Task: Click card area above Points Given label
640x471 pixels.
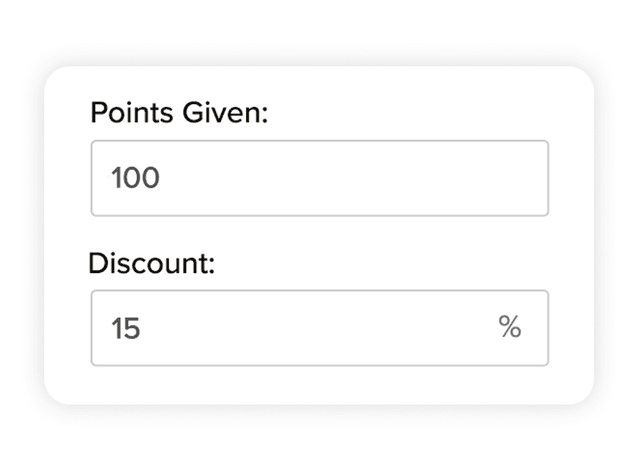Action: pyautogui.click(x=320, y=83)
